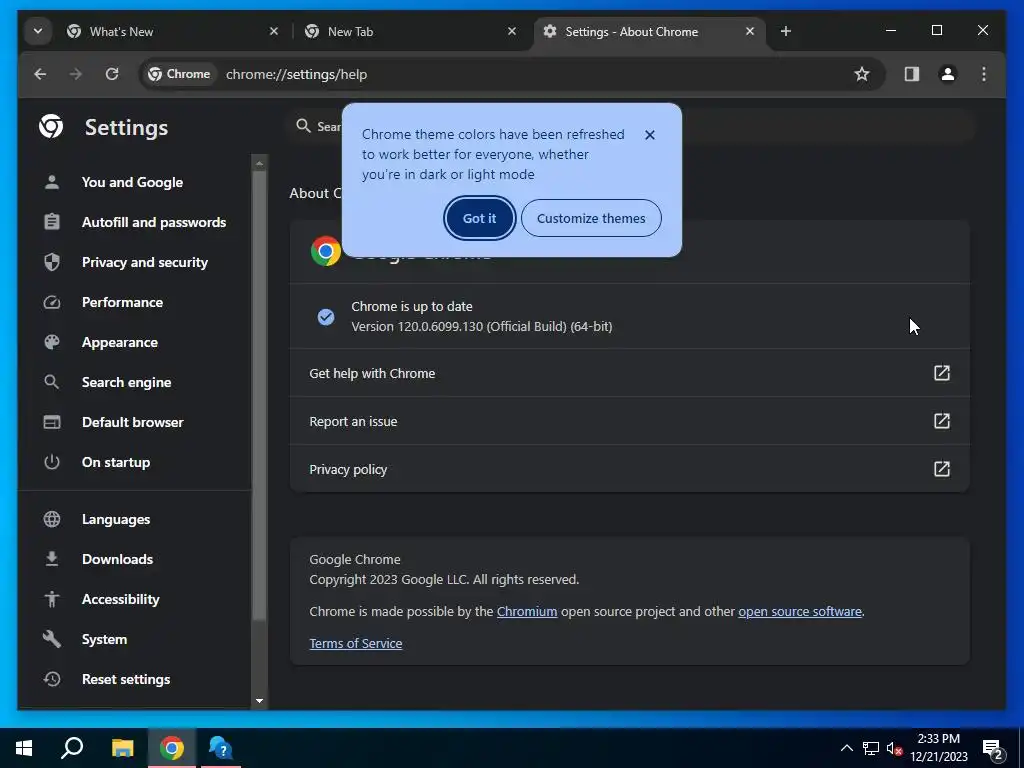This screenshot has width=1024, height=768.
Task: Open Search engine settings
Action: (134, 382)
